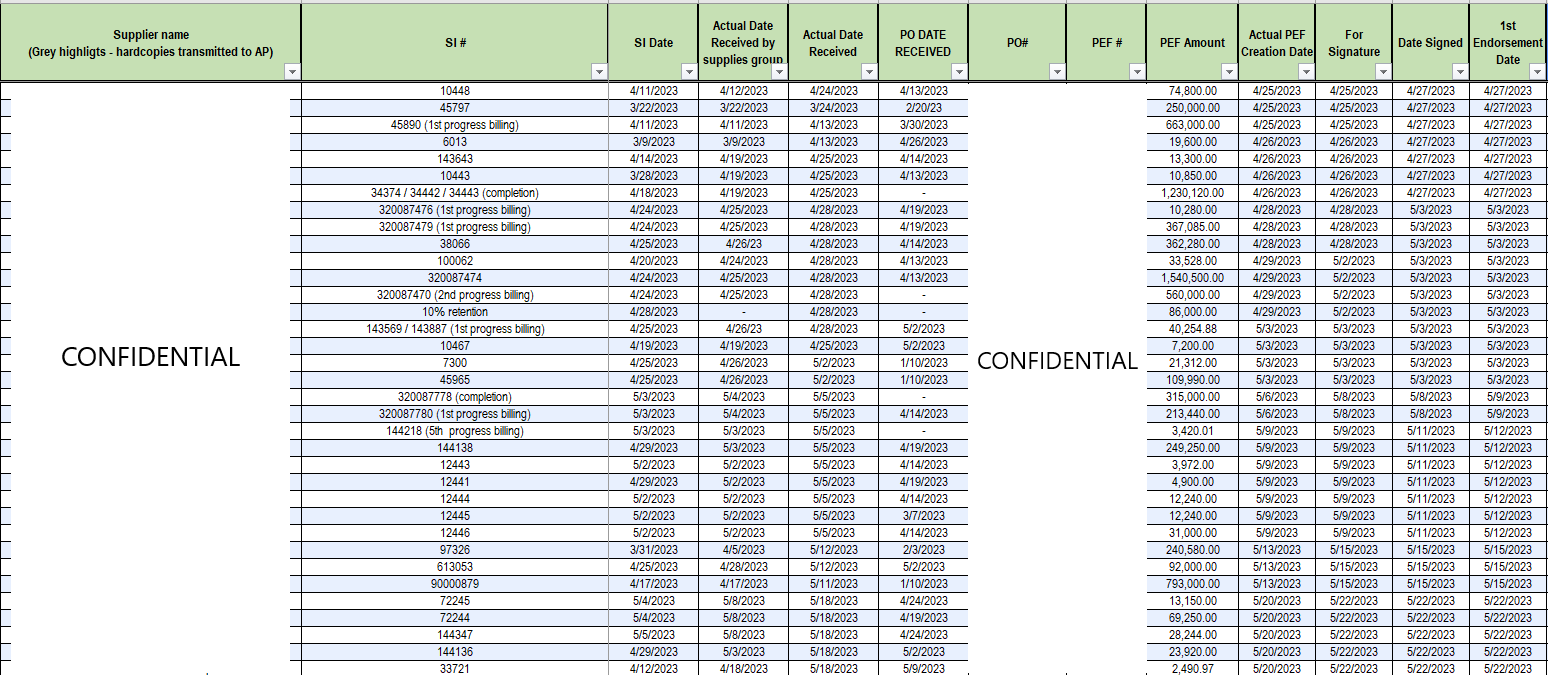Open the SI # column filter arrow
Screen dimensions: 1548x675
tap(599, 72)
